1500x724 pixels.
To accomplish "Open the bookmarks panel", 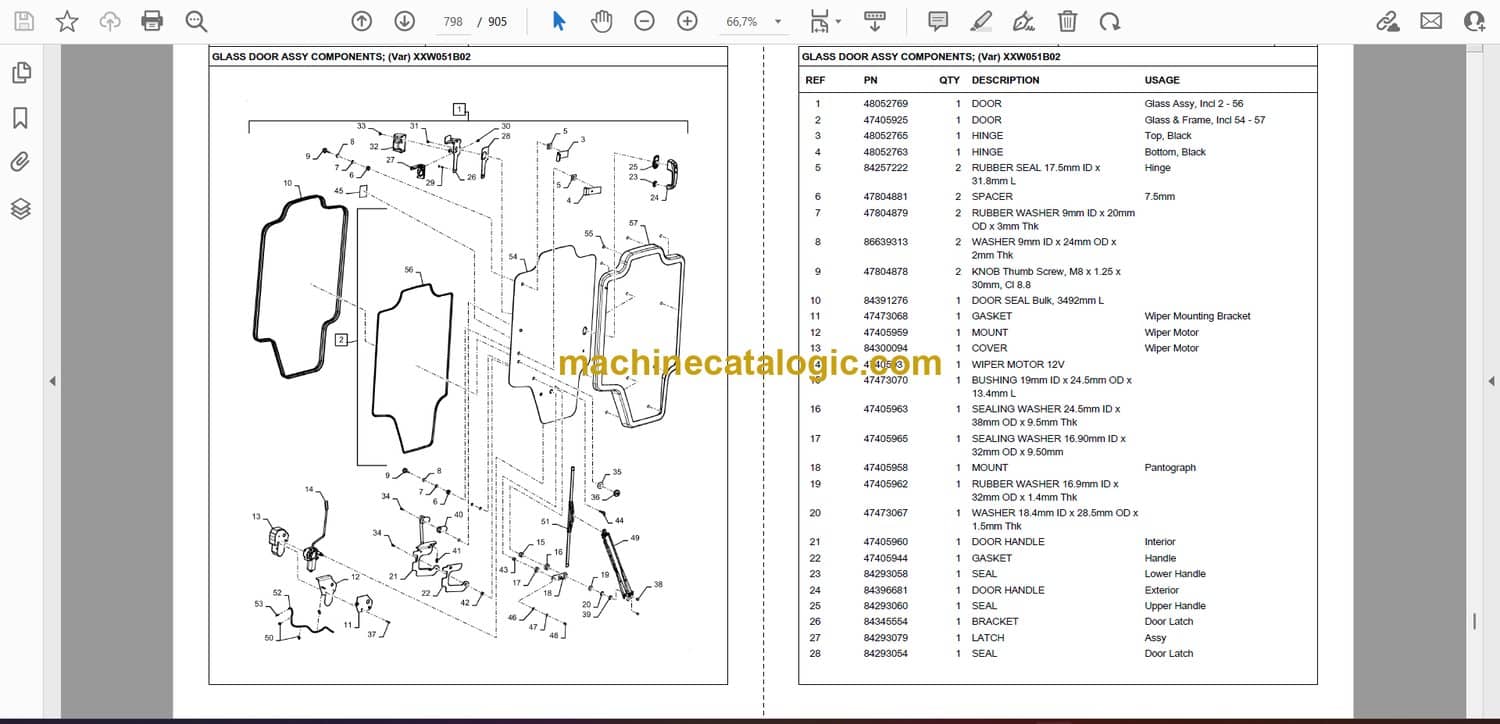I will (x=21, y=118).
